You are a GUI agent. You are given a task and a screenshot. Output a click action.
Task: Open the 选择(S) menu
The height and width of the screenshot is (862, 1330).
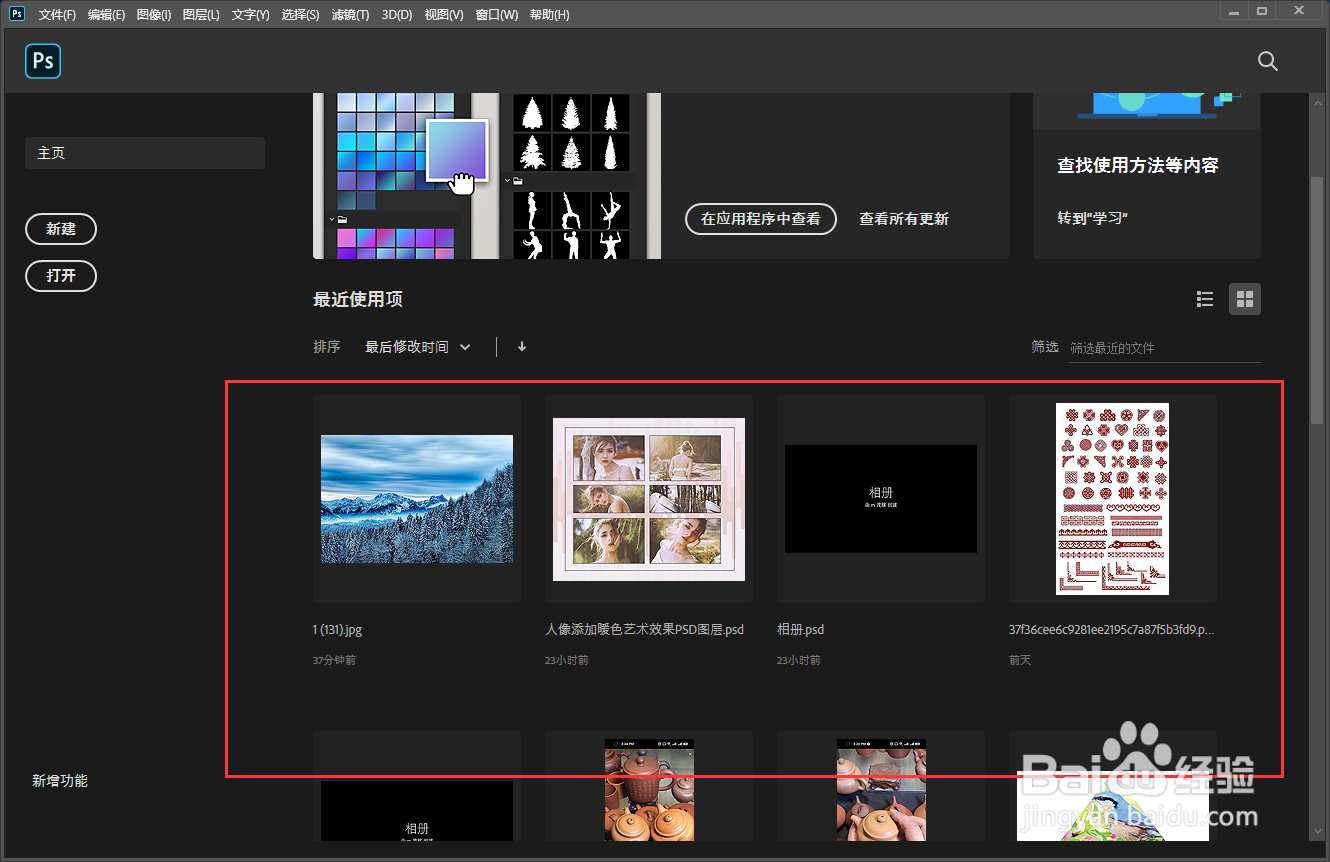click(300, 15)
